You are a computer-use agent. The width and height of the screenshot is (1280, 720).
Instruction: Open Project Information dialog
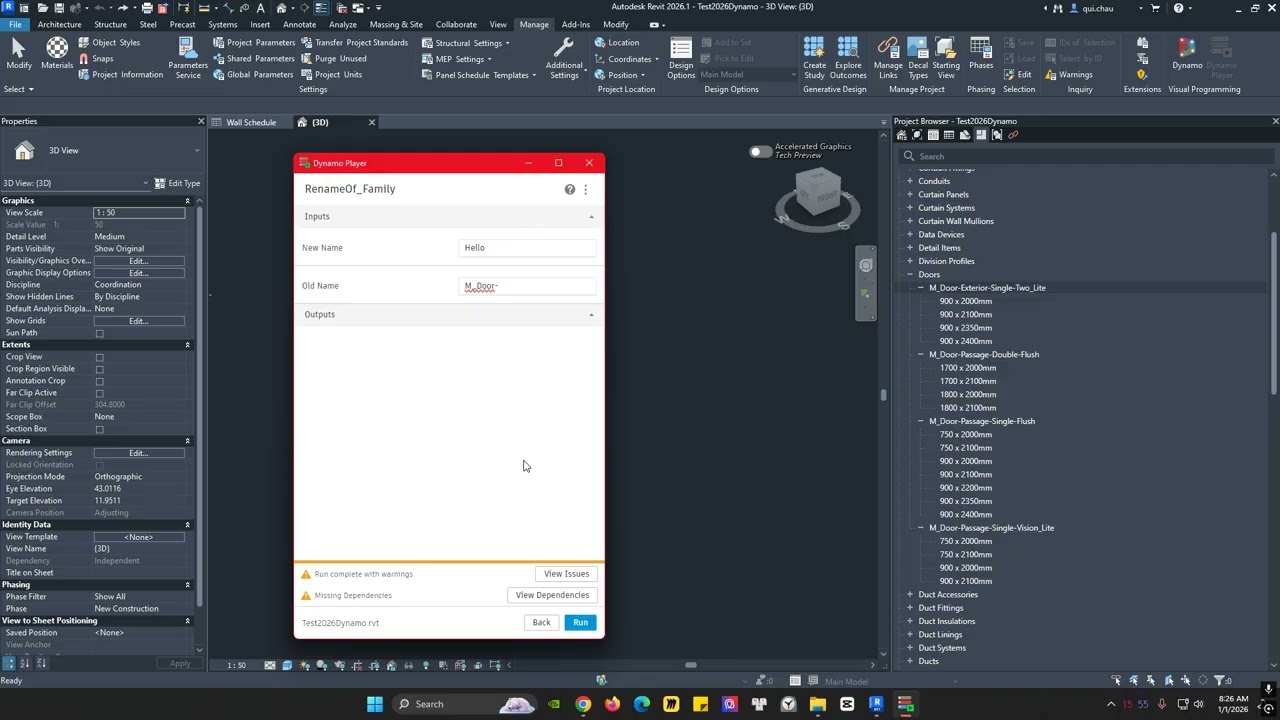[x=120, y=75]
